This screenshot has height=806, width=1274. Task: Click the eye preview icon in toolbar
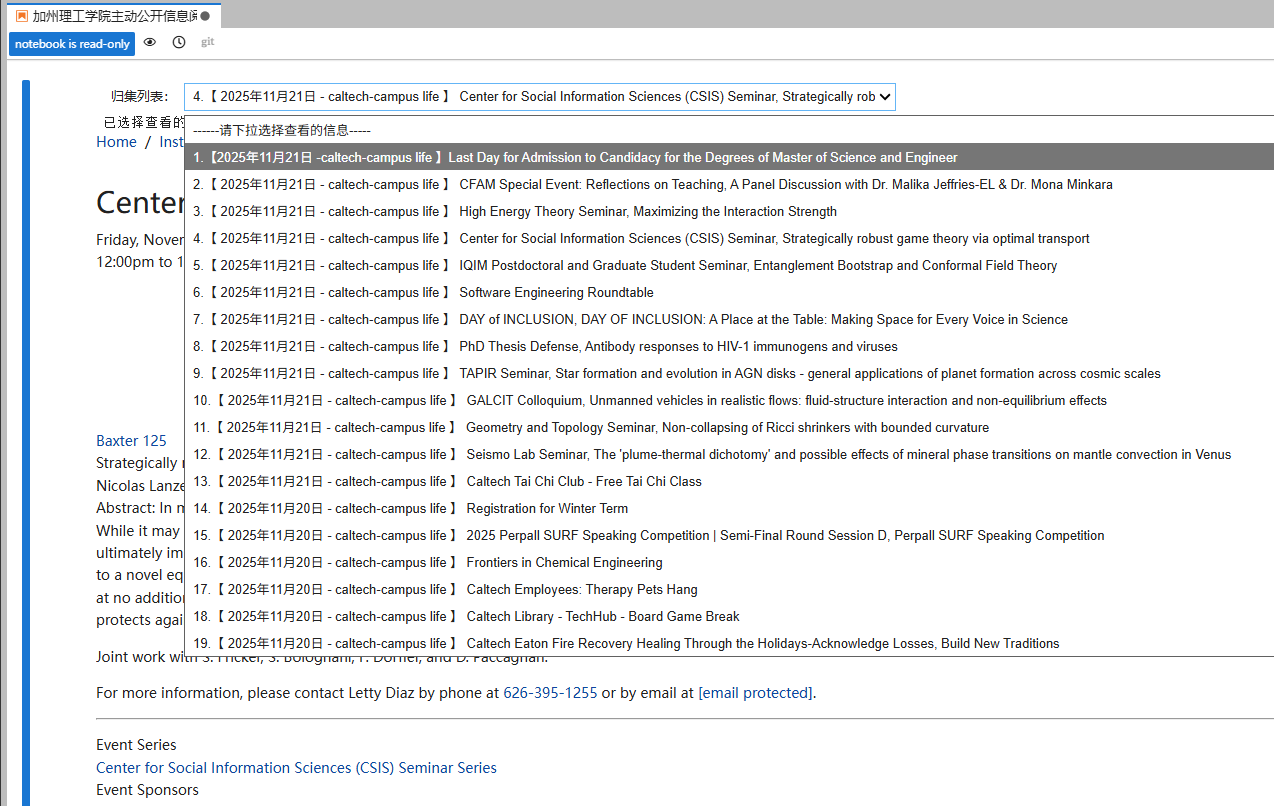(x=150, y=43)
